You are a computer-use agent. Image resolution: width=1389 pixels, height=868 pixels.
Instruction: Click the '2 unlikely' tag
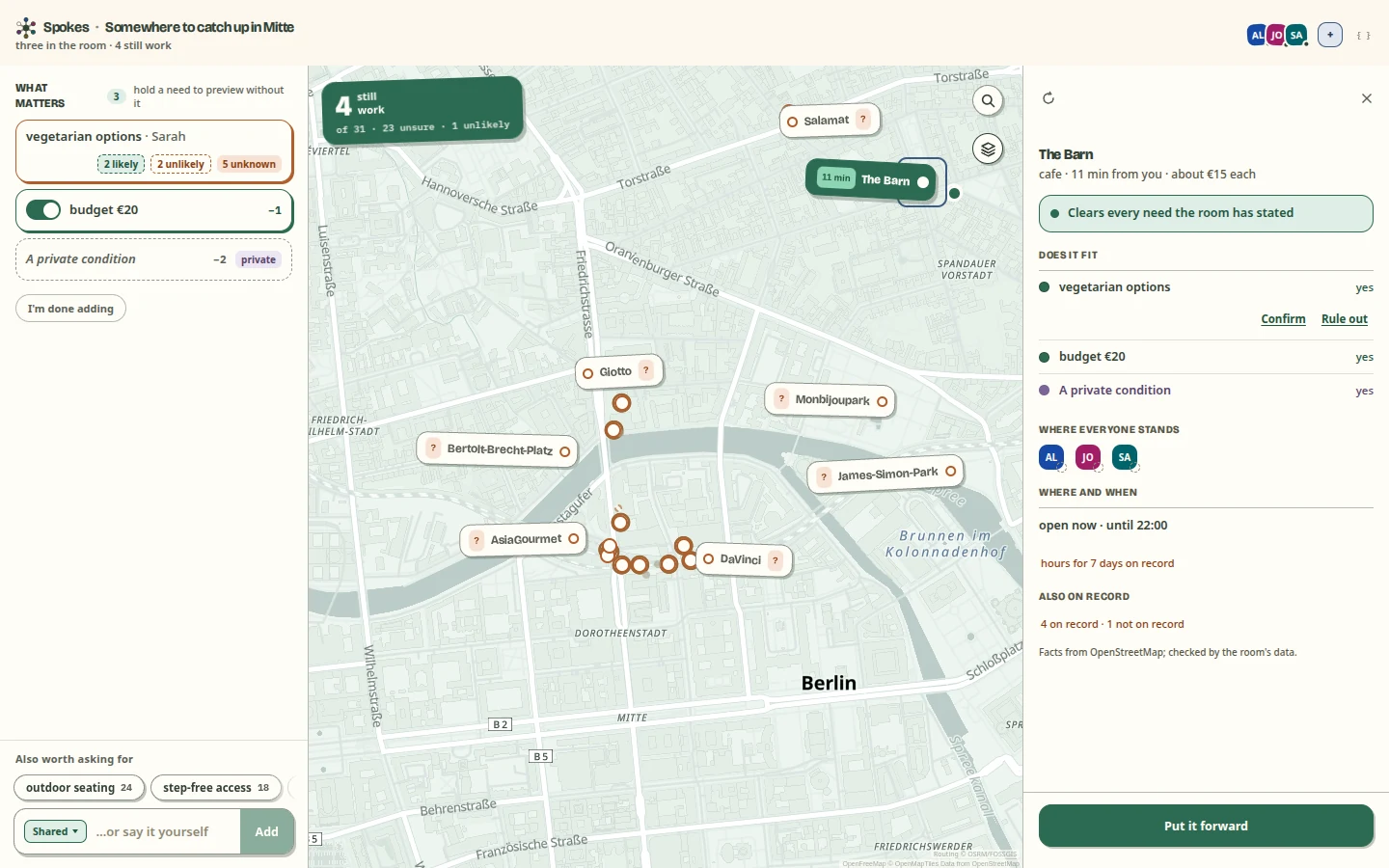[181, 164]
